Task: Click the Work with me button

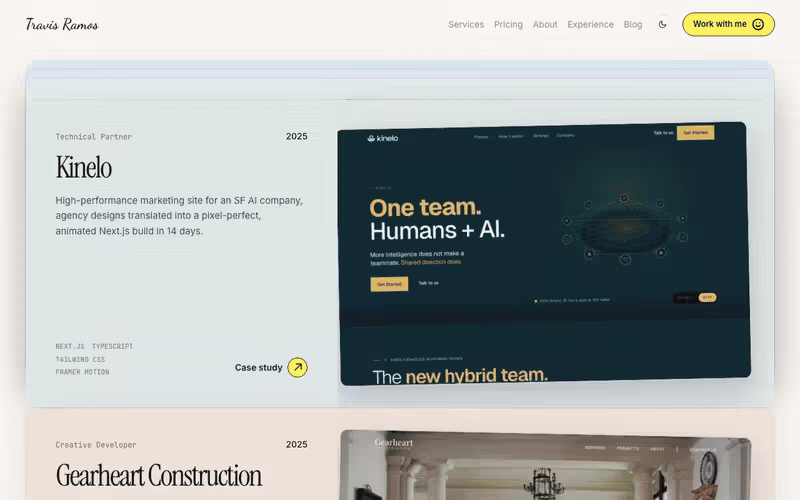Action: (728, 24)
